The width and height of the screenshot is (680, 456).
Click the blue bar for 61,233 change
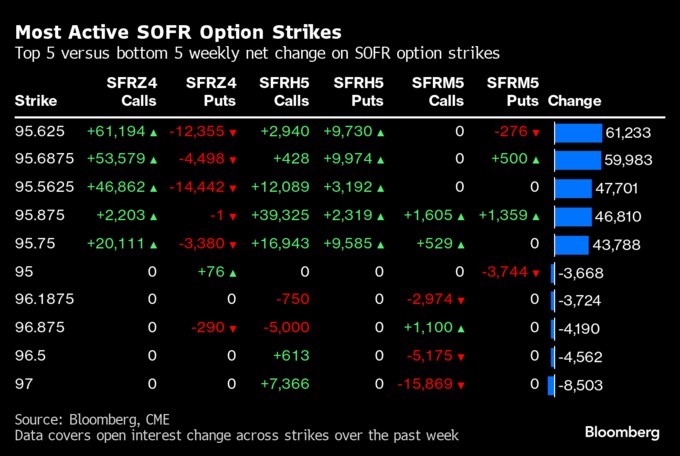pos(578,133)
